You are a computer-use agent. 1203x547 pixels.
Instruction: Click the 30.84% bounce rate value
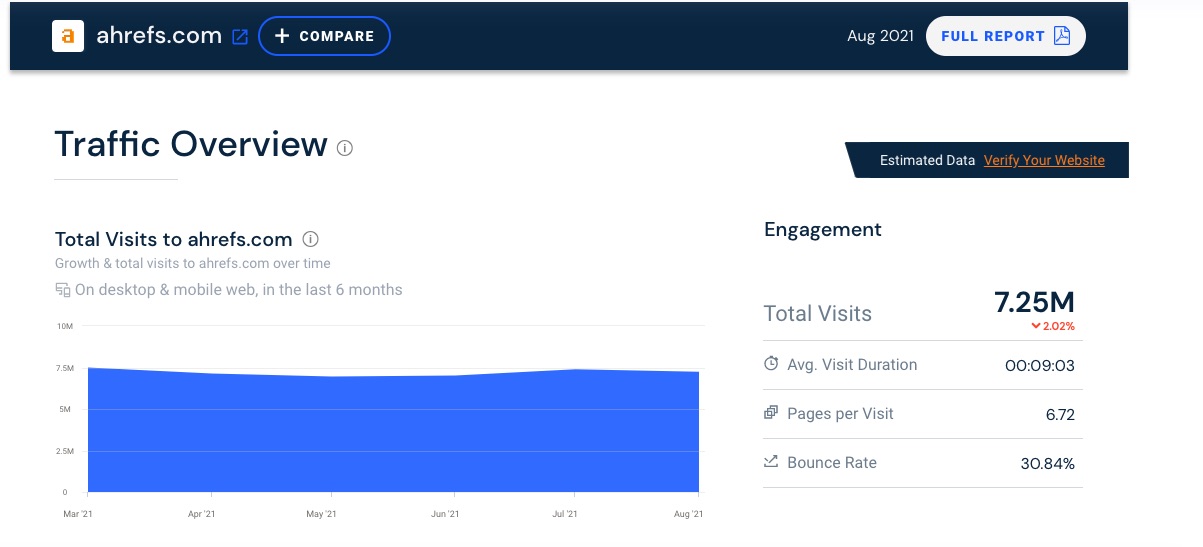click(1049, 463)
